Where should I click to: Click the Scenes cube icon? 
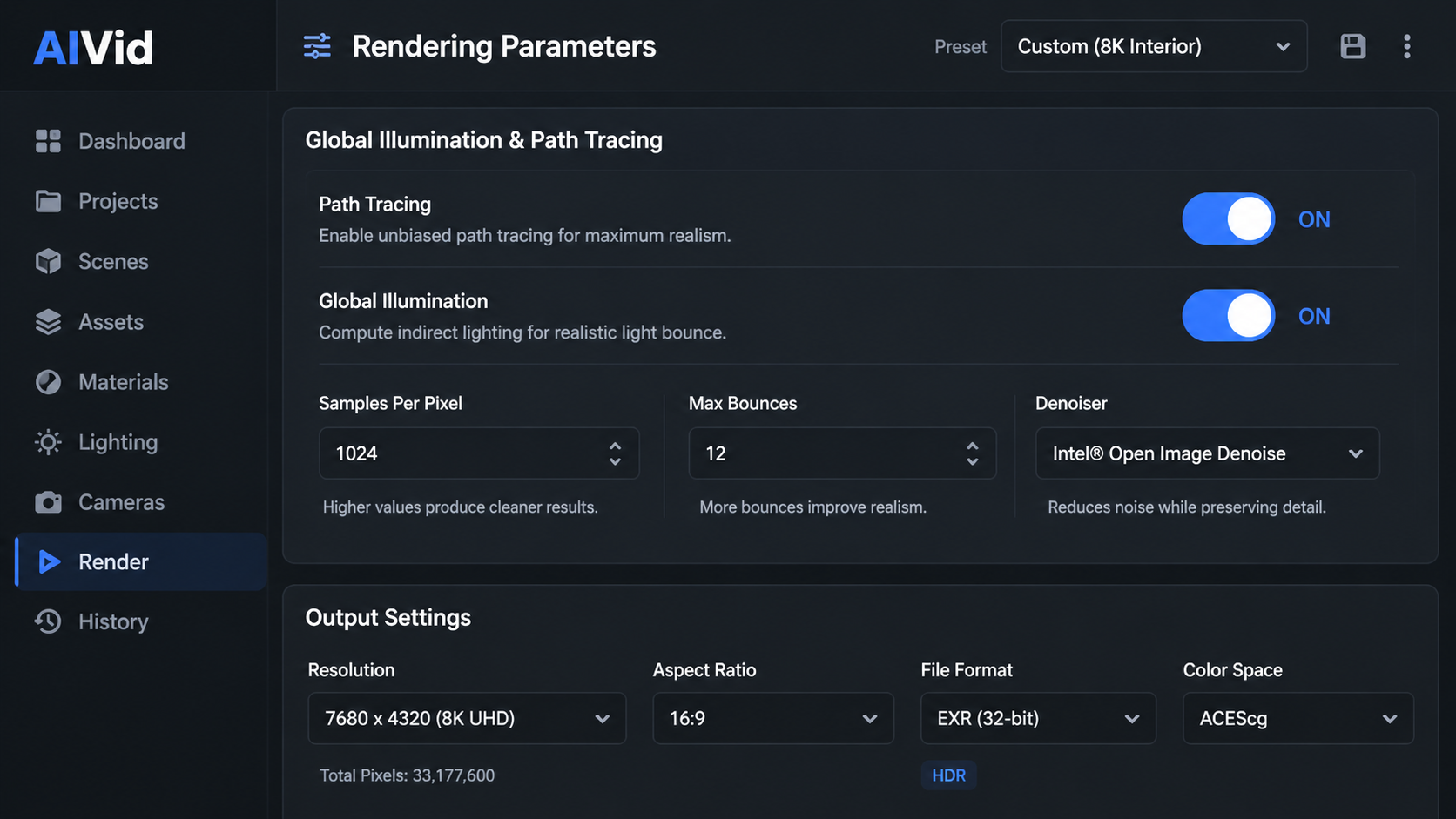tap(48, 261)
